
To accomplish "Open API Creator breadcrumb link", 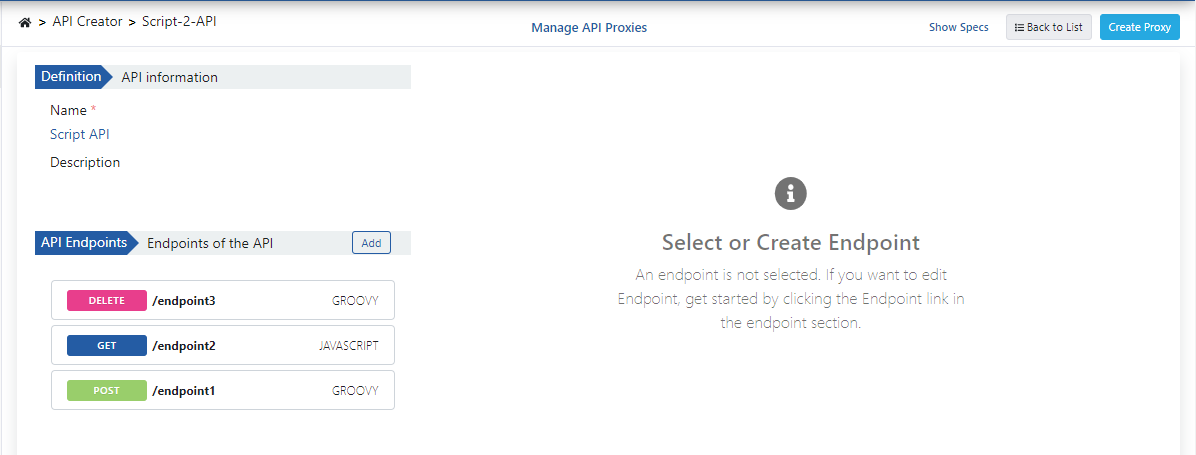I will coord(87,21).
